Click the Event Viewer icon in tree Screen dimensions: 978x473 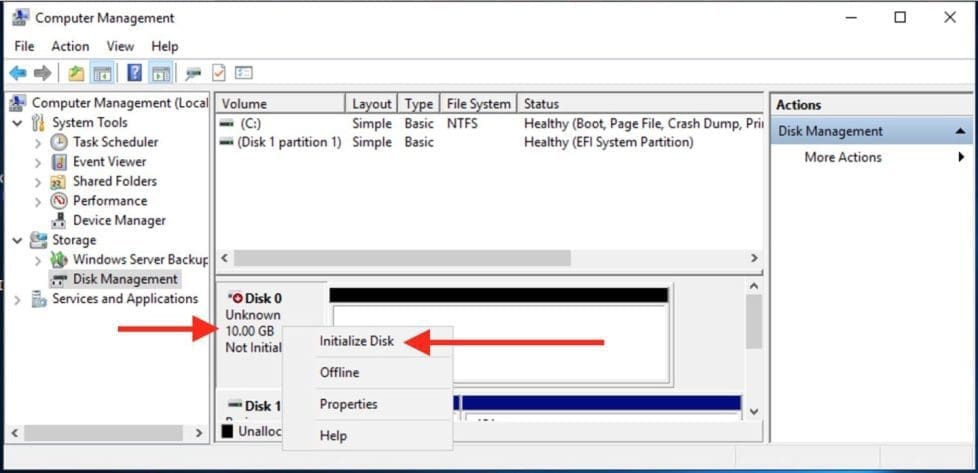click(x=60, y=162)
